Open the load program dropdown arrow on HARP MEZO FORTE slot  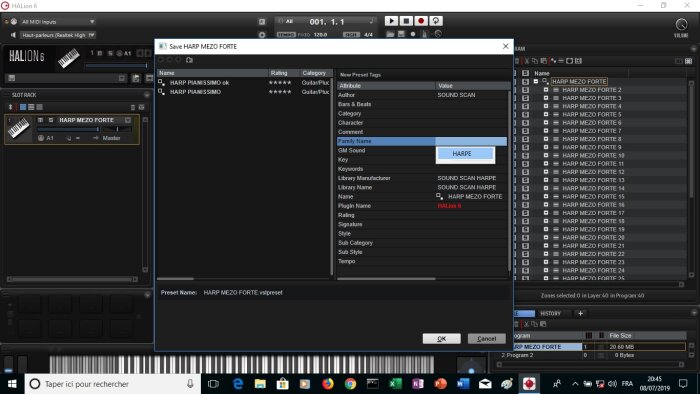point(128,120)
